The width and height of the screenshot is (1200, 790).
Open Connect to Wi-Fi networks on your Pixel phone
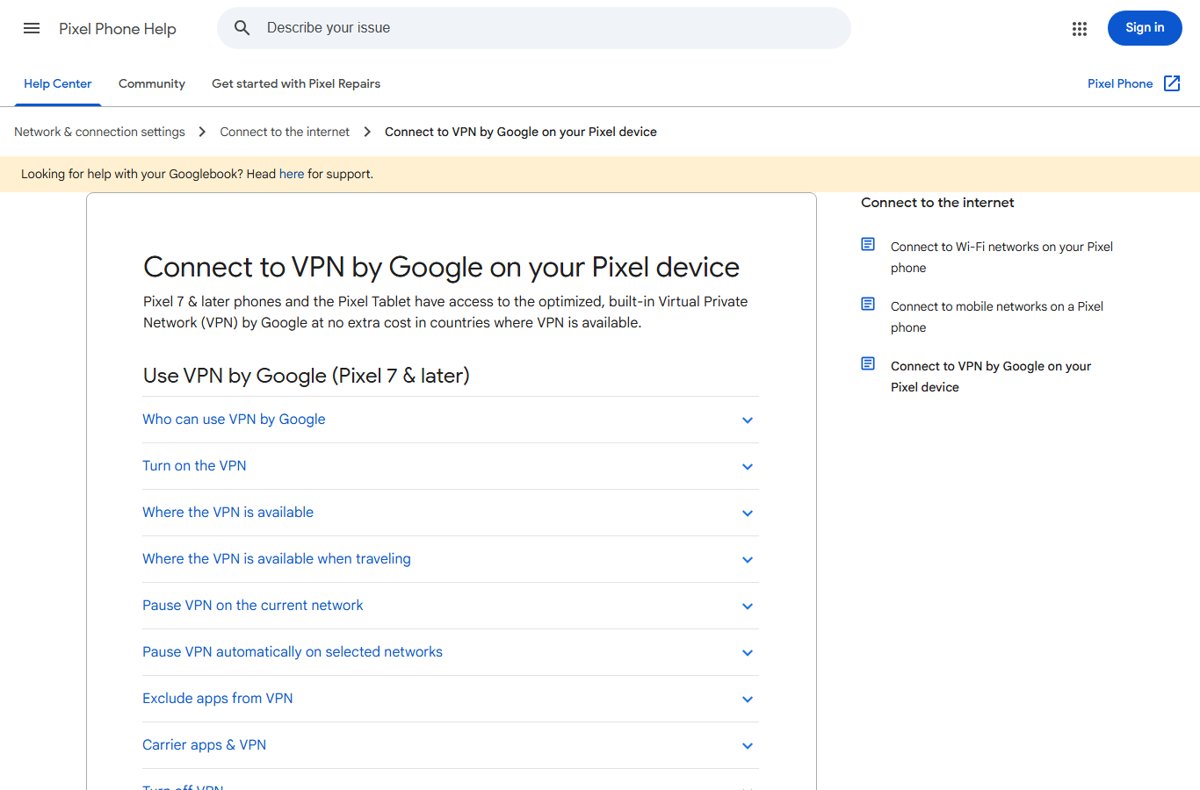pos(1001,257)
